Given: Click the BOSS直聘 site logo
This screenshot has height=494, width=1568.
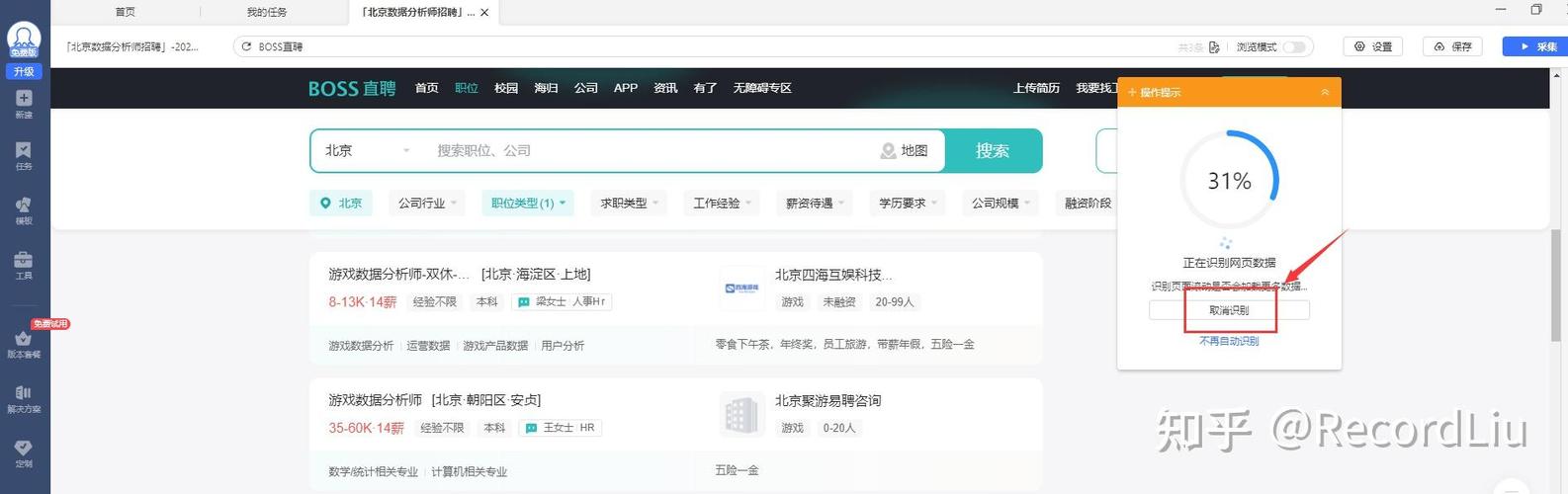Looking at the screenshot, I should click(352, 88).
